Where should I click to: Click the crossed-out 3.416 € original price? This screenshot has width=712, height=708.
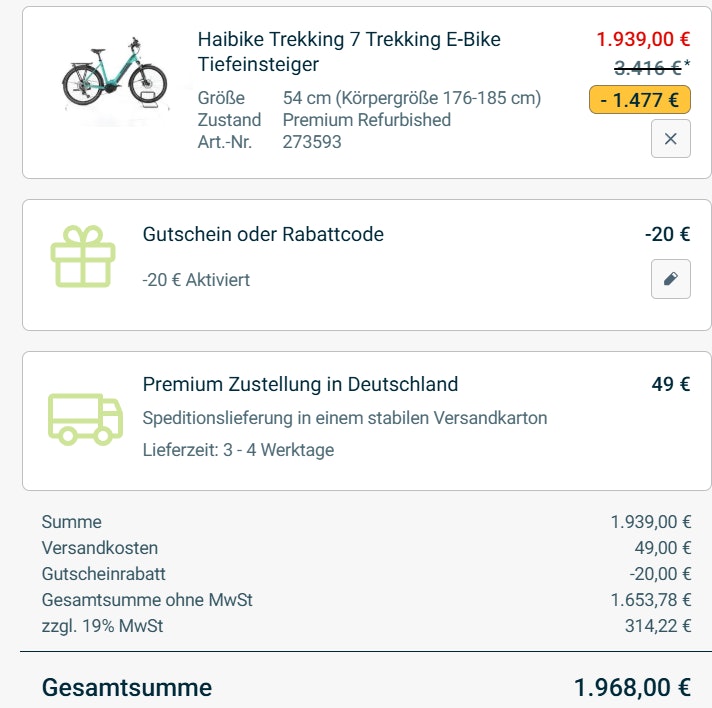click(x=647, y=68)
